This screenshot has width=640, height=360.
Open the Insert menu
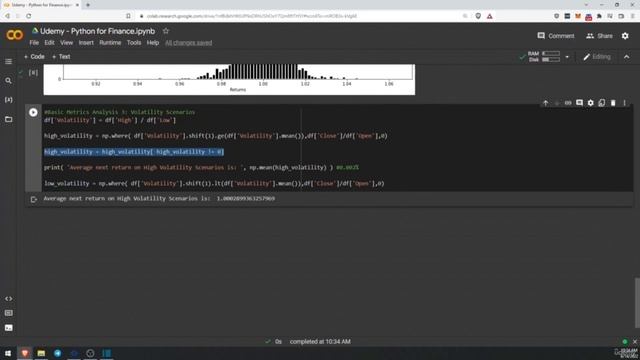click(x=86, y=42)
